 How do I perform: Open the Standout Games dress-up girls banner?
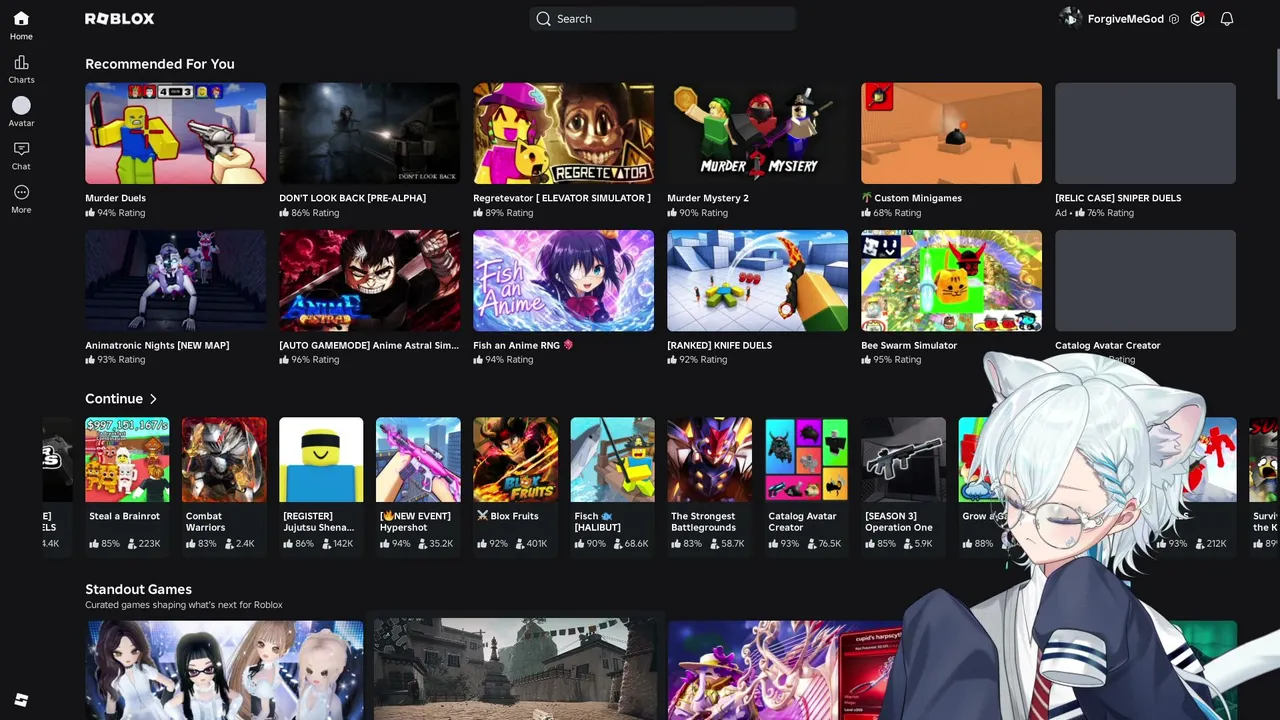click(x=225, y=670)
